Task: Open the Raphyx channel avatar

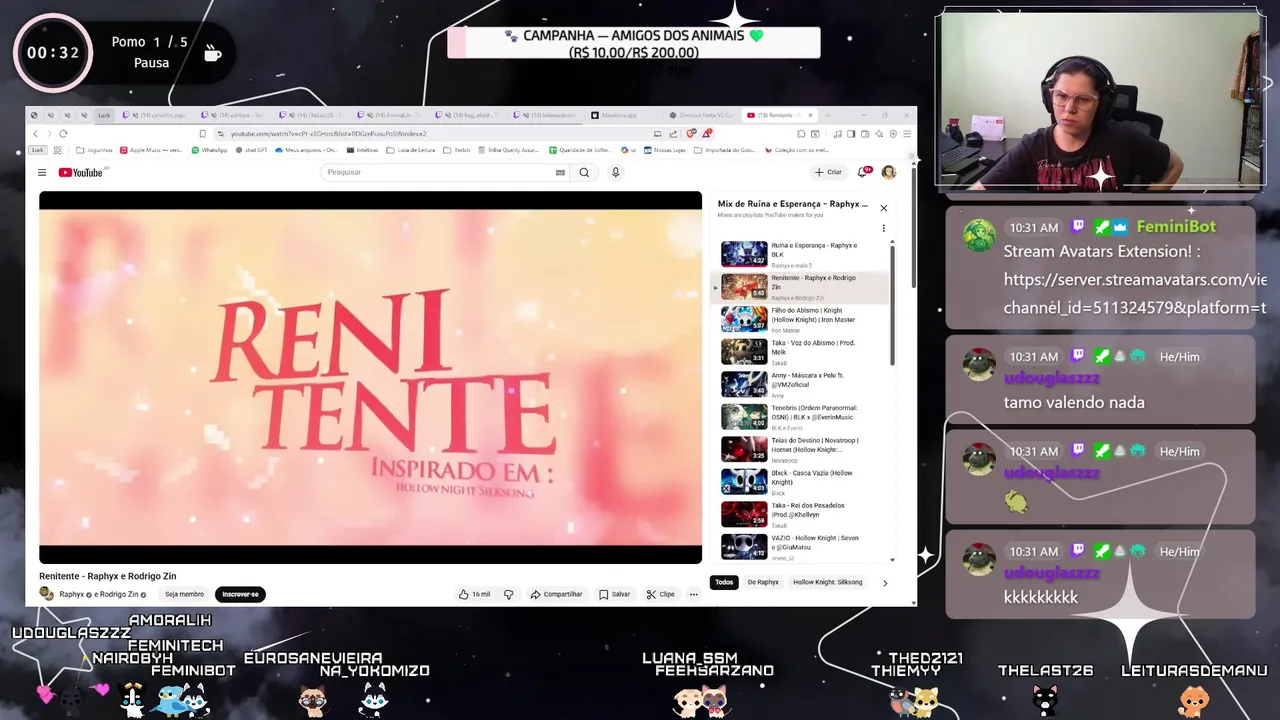Action: click(46, 594)
